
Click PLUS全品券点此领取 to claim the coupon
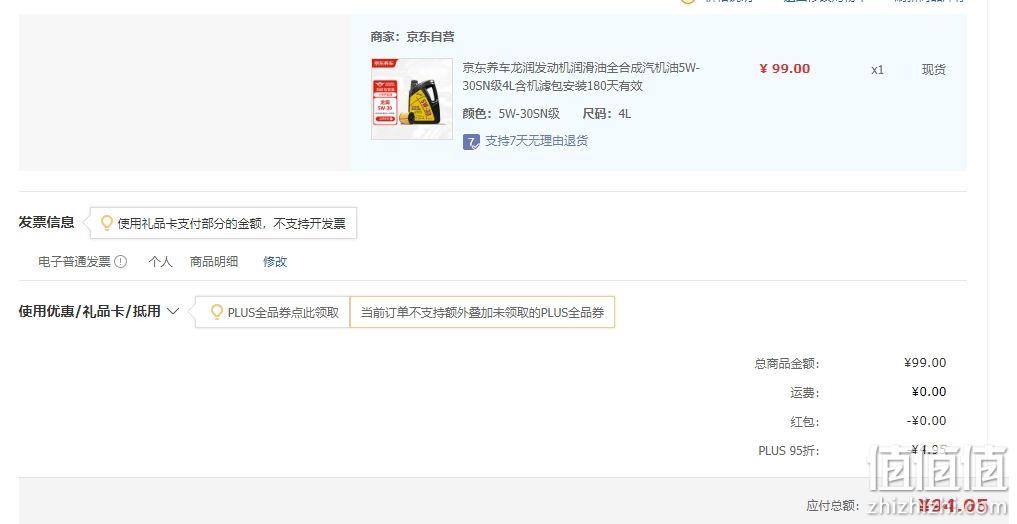click(x=283, y=313)
